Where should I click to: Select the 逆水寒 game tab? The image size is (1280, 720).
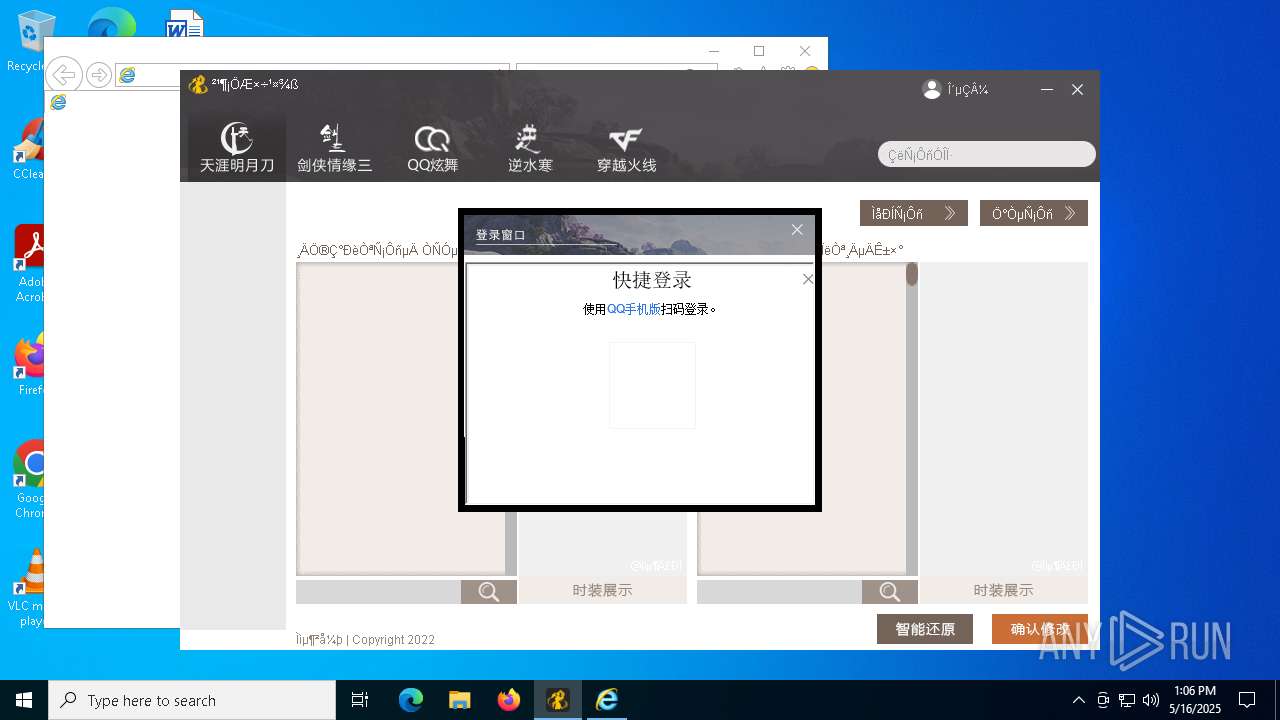[530, 147]
